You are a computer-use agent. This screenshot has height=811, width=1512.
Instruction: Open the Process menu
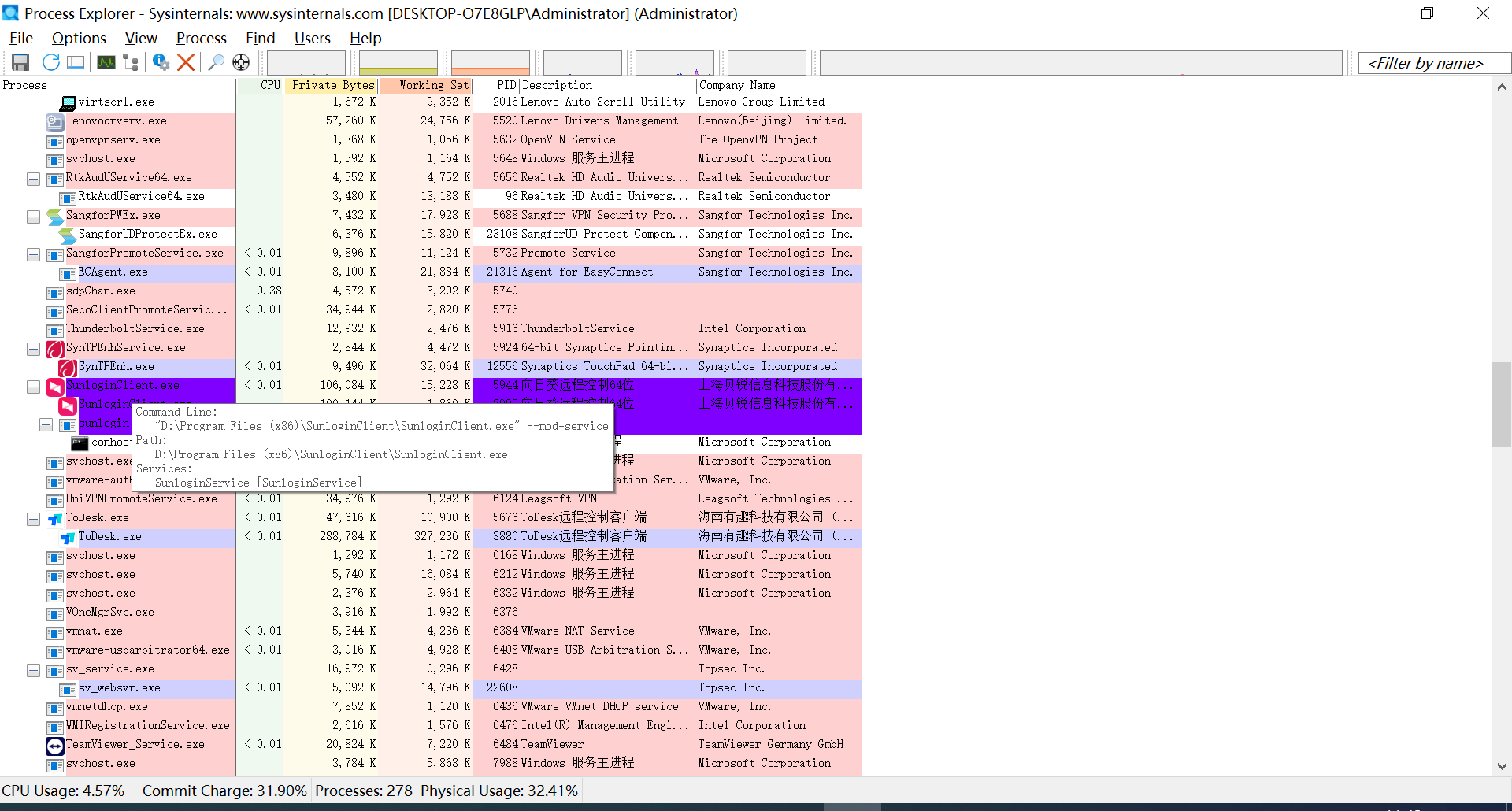(x=202, y=38)
